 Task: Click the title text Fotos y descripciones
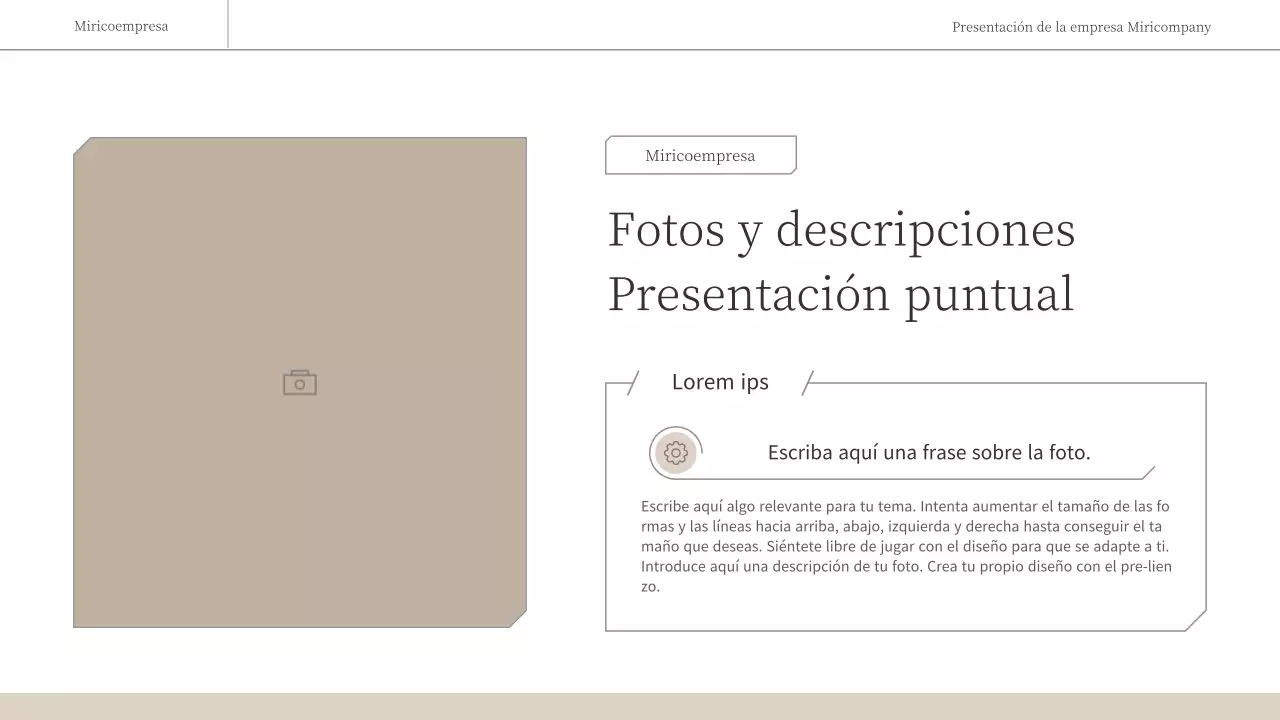click(x=842, y=230)
